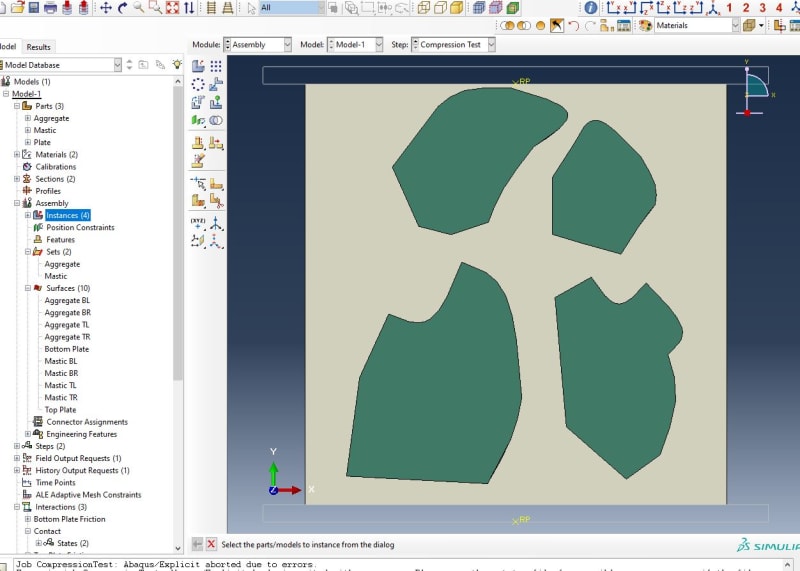This screenshot has height=571, width=800.
Task: Expand the Engineering Features node
Action: tap(28, 434)
